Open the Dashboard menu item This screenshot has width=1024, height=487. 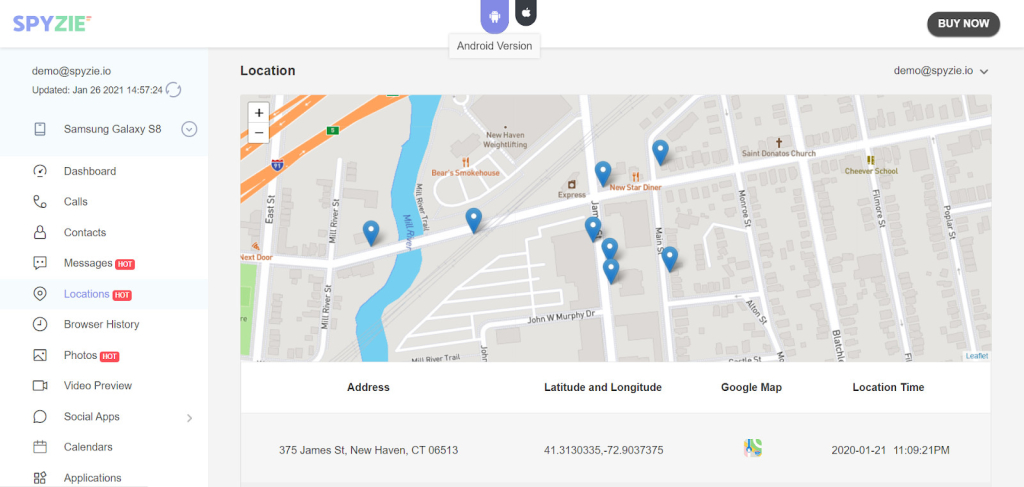tap(89, 171)
